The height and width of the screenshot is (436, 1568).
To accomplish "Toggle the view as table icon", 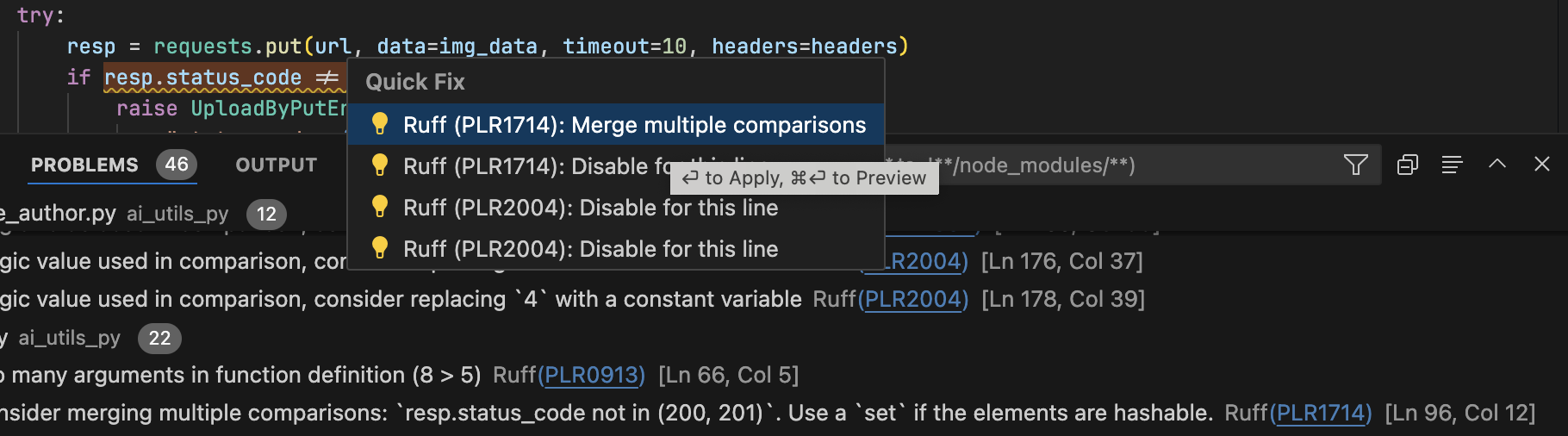I will pos(1452,165).
